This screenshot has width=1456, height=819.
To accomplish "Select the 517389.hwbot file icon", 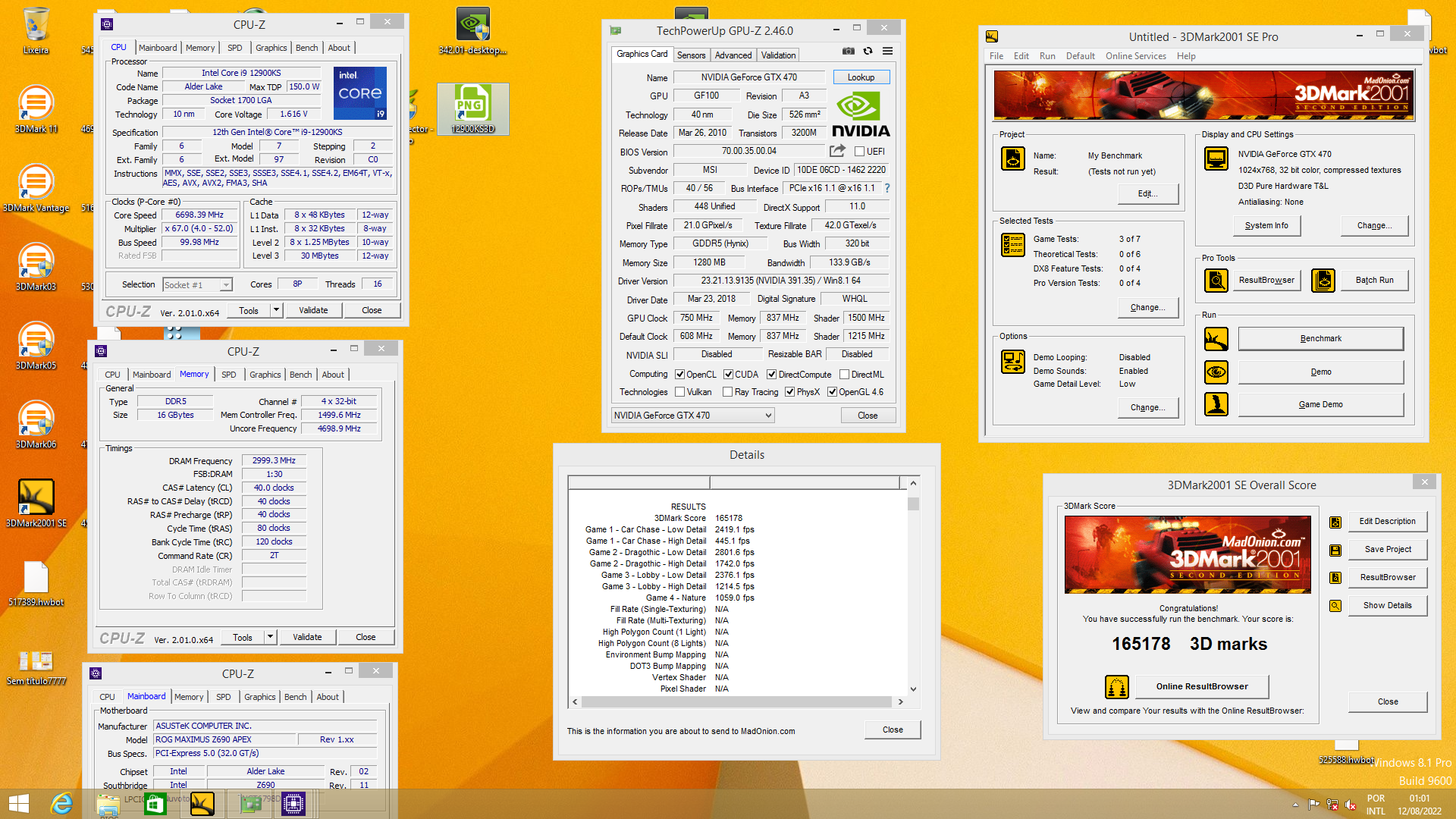I will pos(36,583).
